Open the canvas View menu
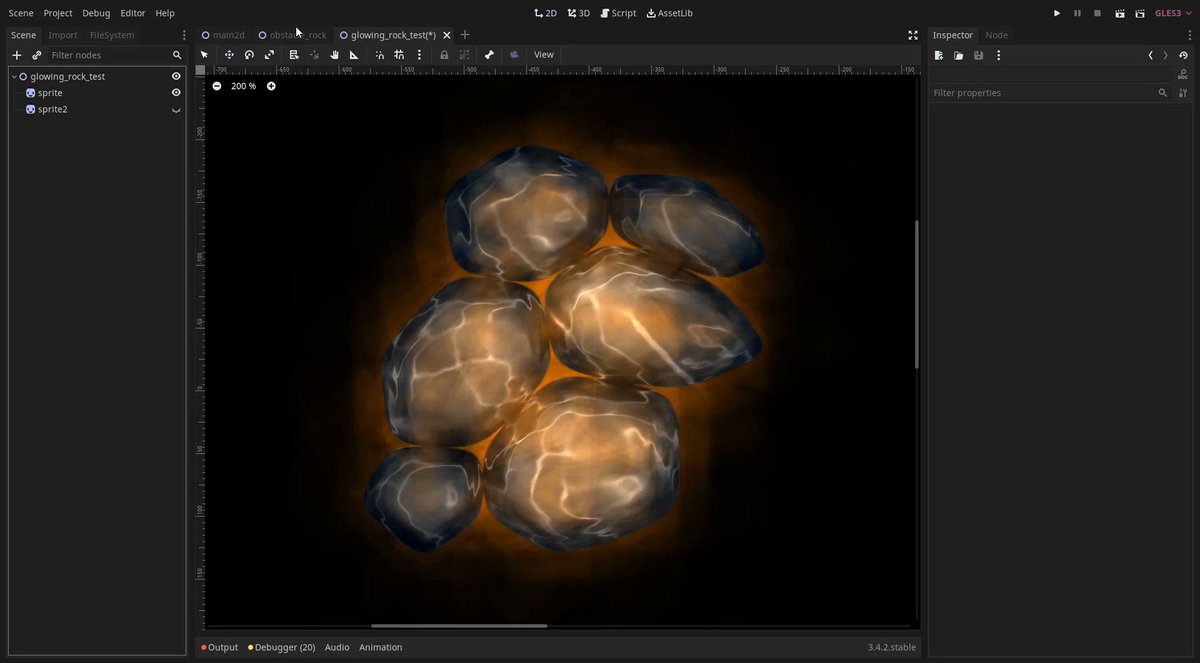 [544, 55]
